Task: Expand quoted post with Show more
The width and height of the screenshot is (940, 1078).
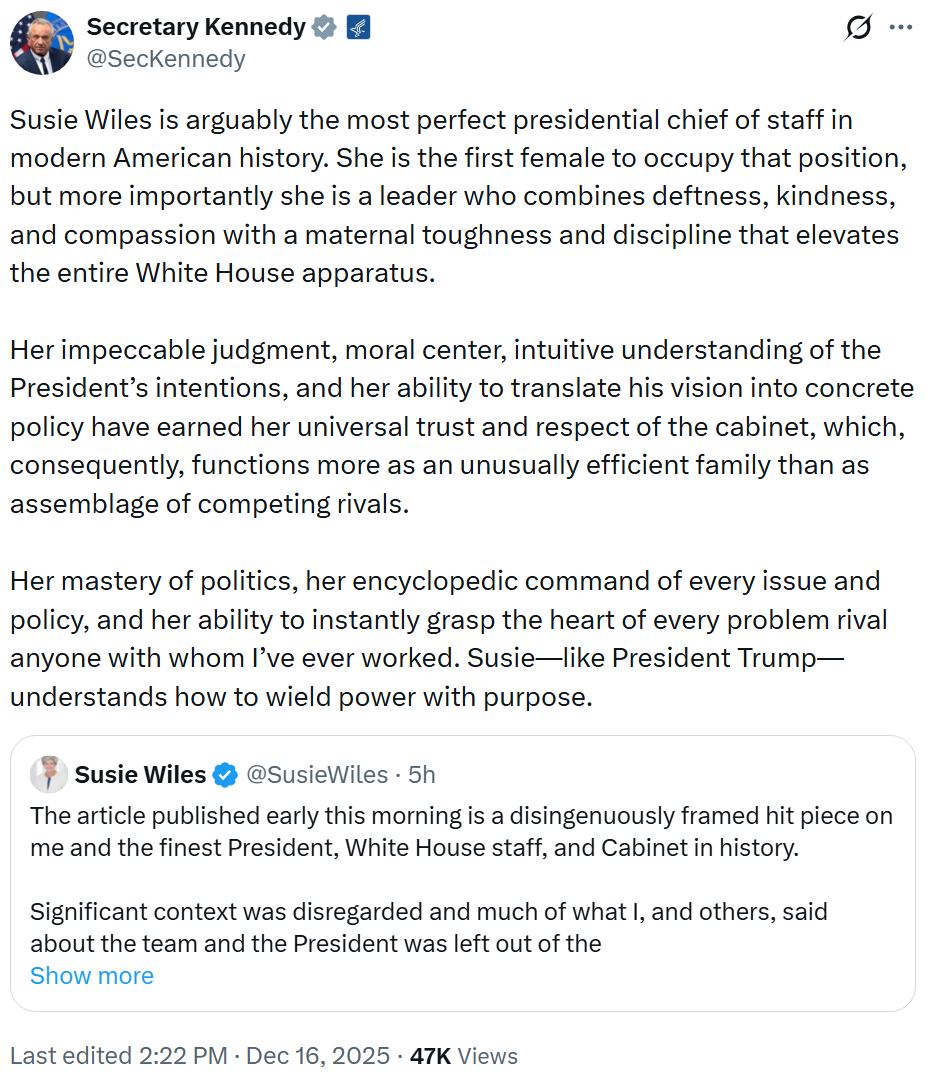Action: pos(92,975)
